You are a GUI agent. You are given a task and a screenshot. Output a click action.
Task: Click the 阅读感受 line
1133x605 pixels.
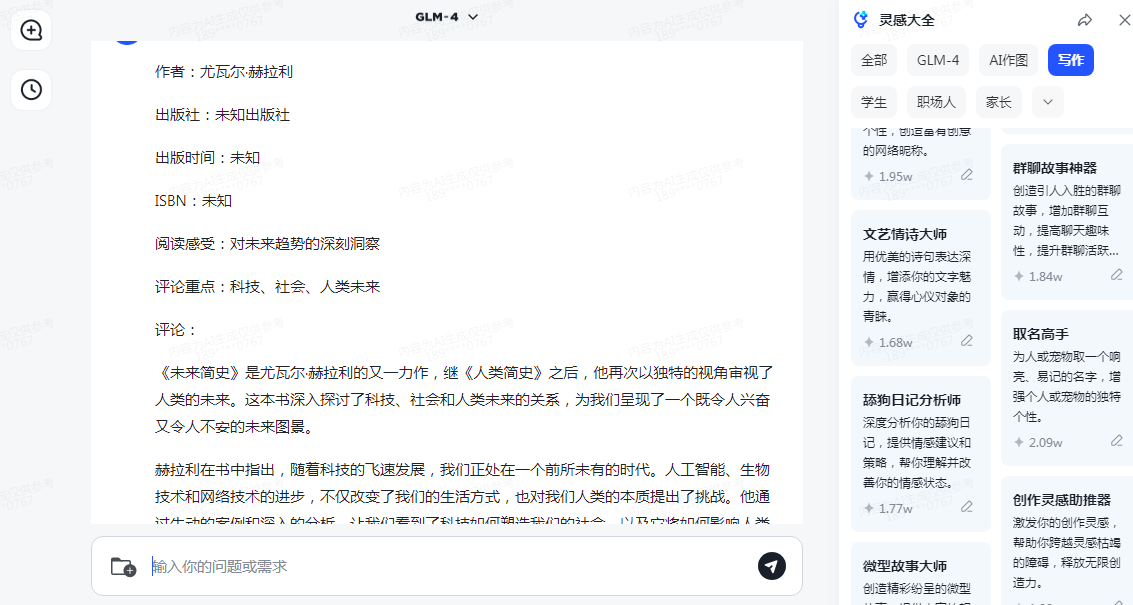pos(267,244)
